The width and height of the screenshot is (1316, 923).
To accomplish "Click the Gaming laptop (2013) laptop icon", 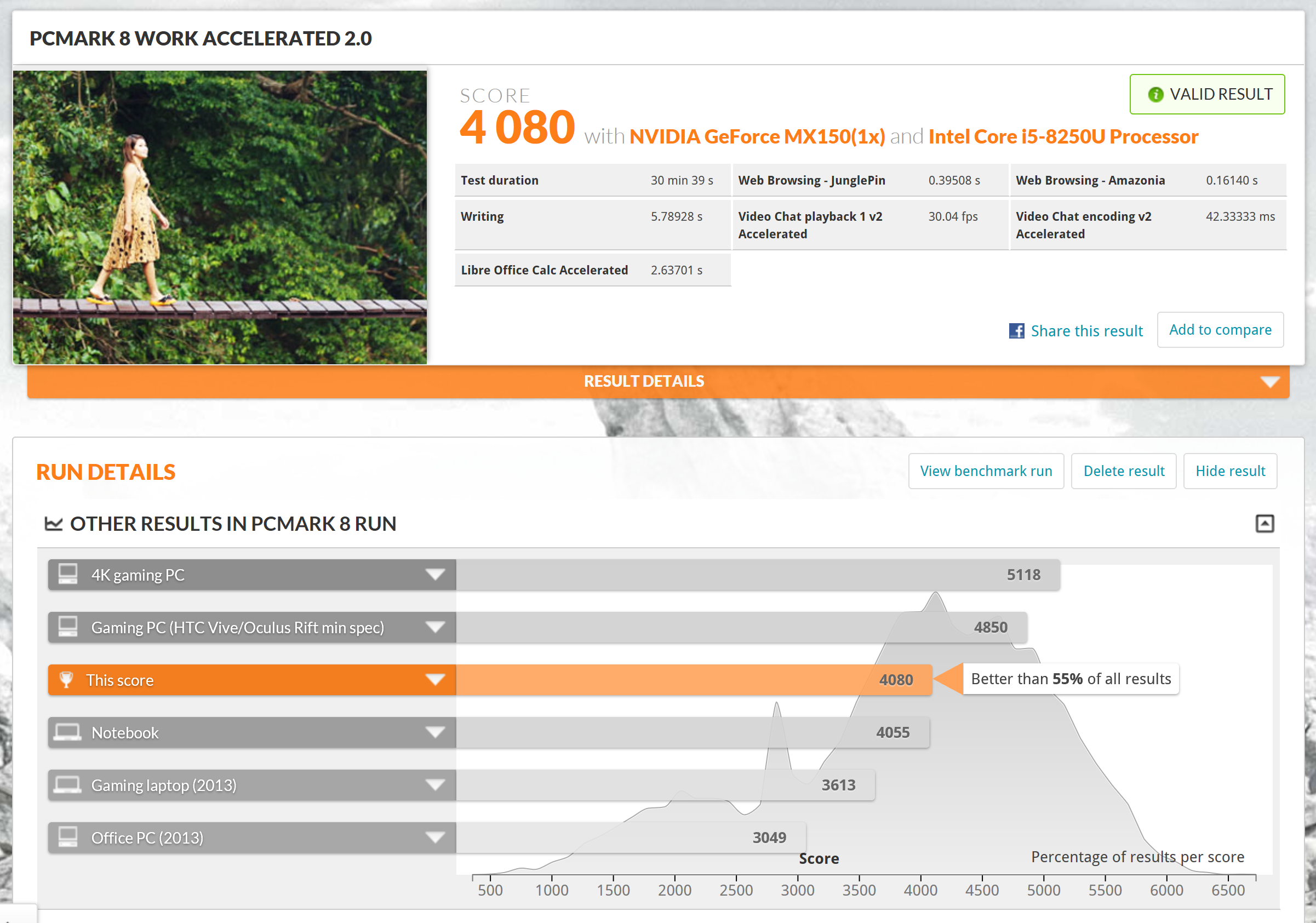I will point(67,785).
